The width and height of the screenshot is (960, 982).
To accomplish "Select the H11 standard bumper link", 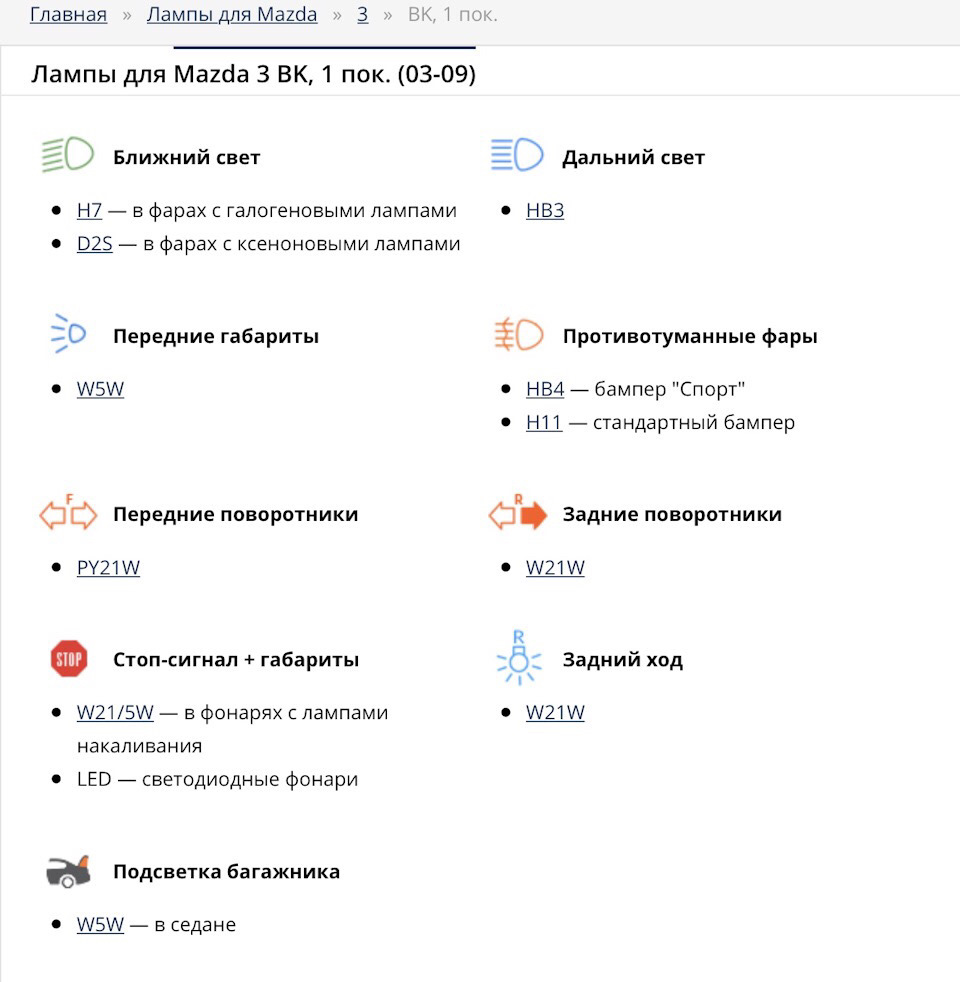I will [544, 422].
